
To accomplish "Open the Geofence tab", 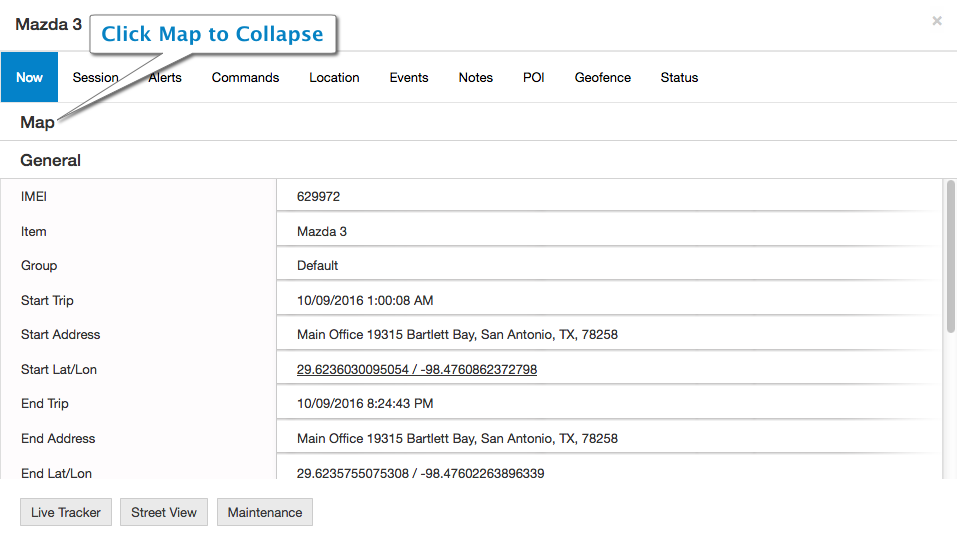I will pos(602,77).
